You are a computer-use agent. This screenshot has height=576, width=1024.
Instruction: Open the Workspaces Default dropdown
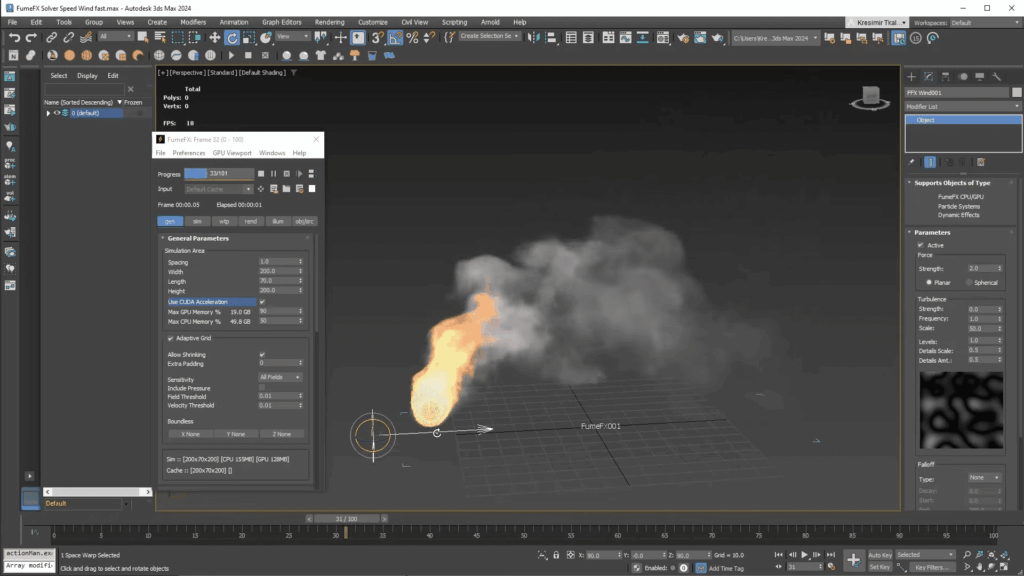(985, 23)
